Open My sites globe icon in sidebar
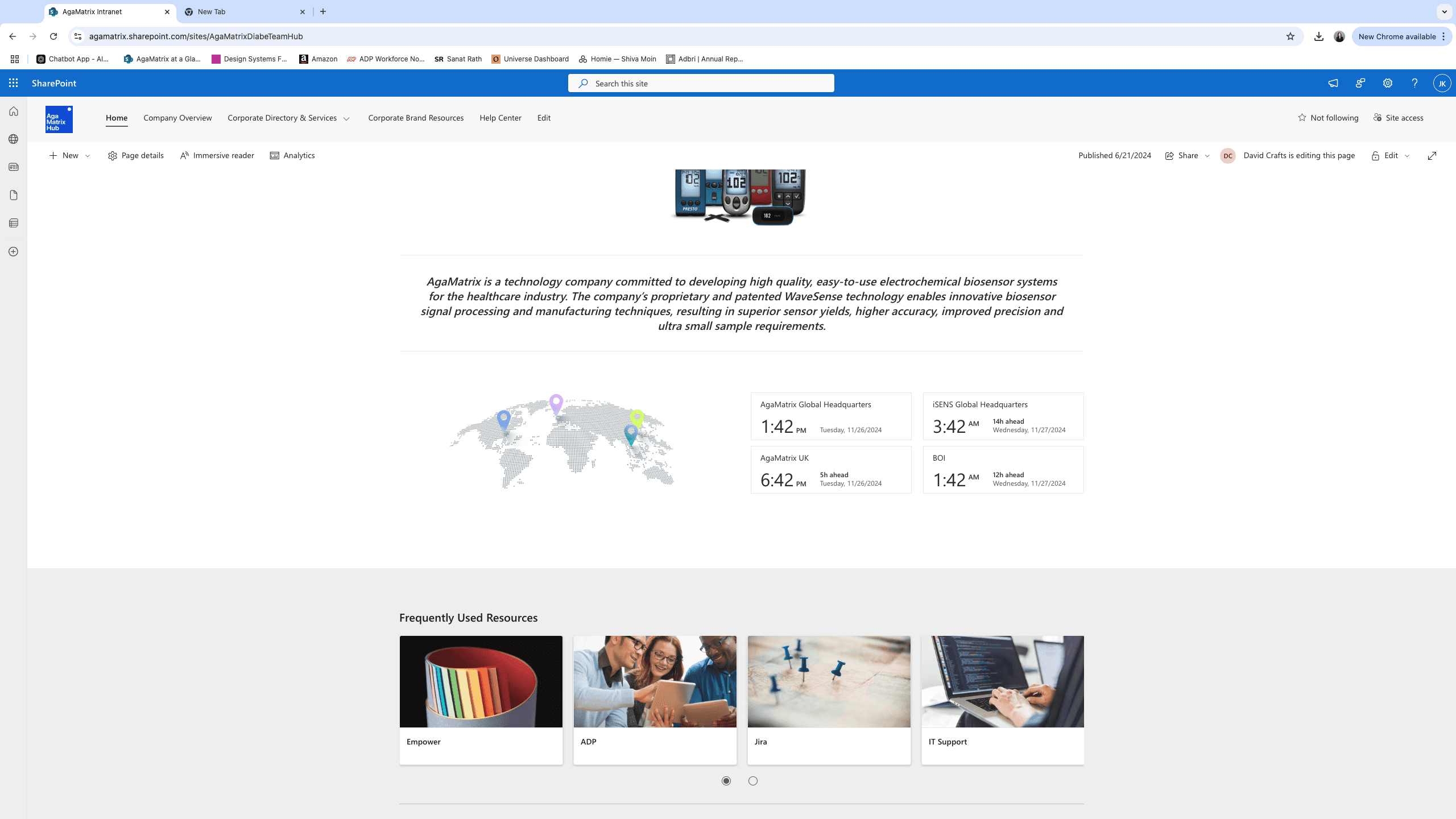The width and height of the screenshot is (1456, 819). [x=14, y=139]
